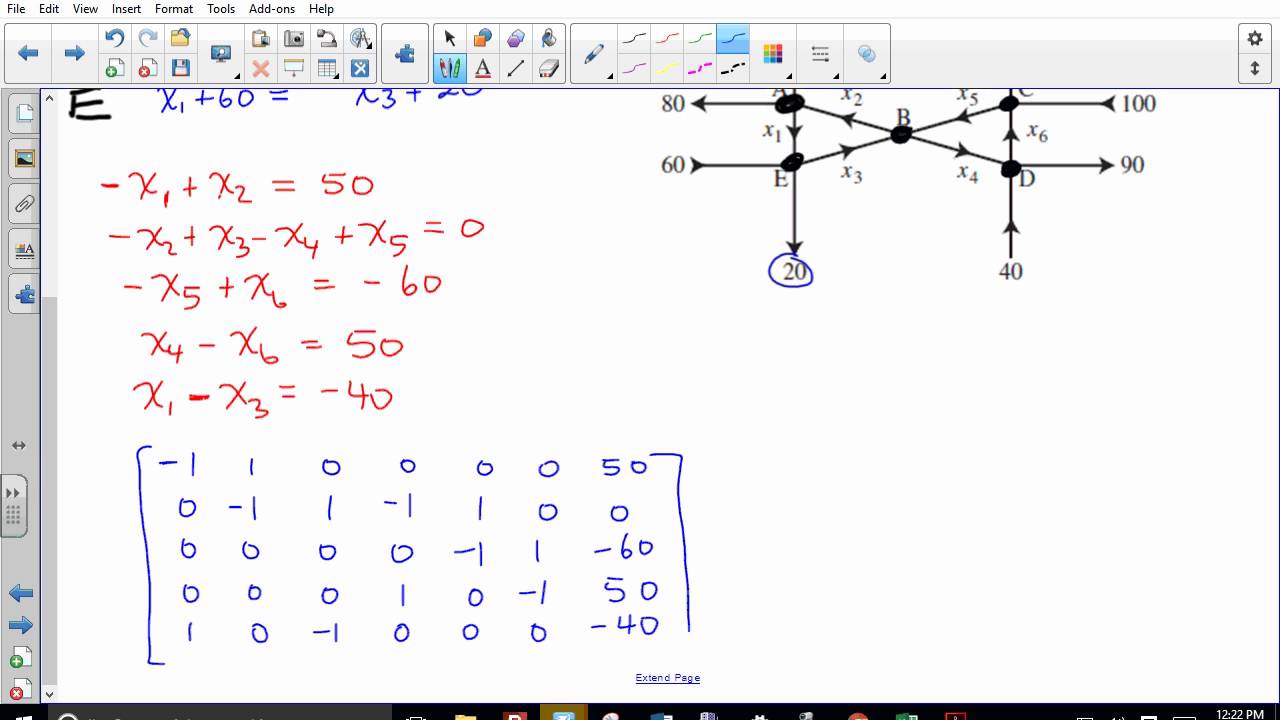This screenshot has width=1280, height=720.
Task: Show the screen shade tool
Action: tap(294, 69)
